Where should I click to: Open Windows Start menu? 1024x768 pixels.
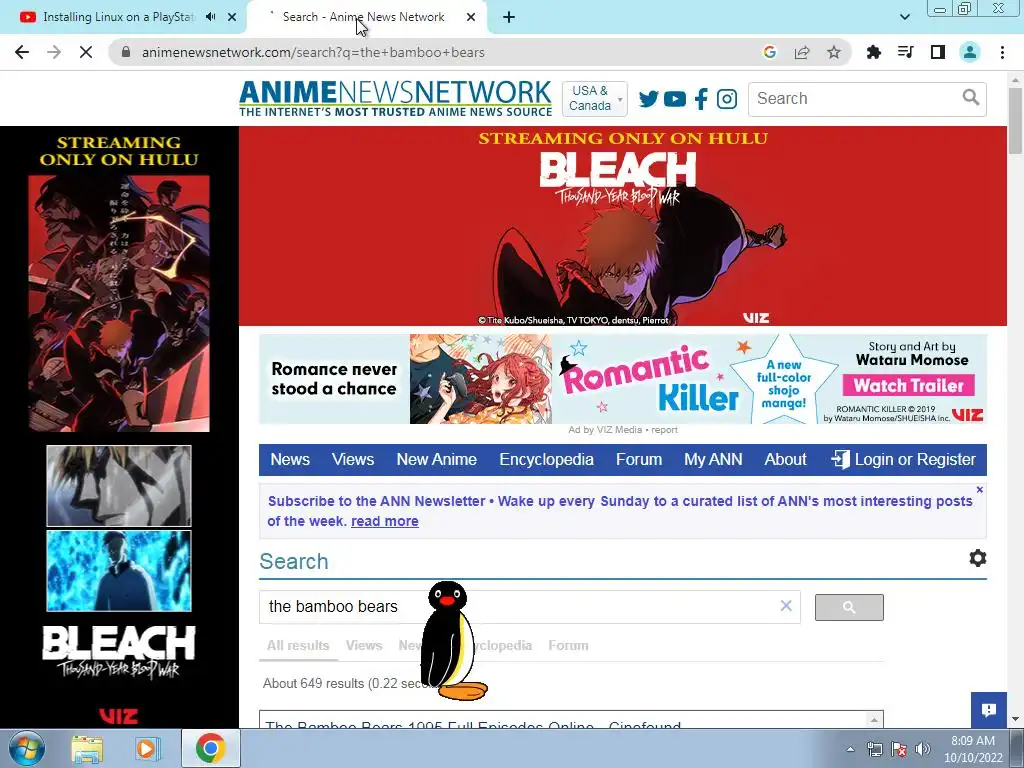tap(27, 748)
